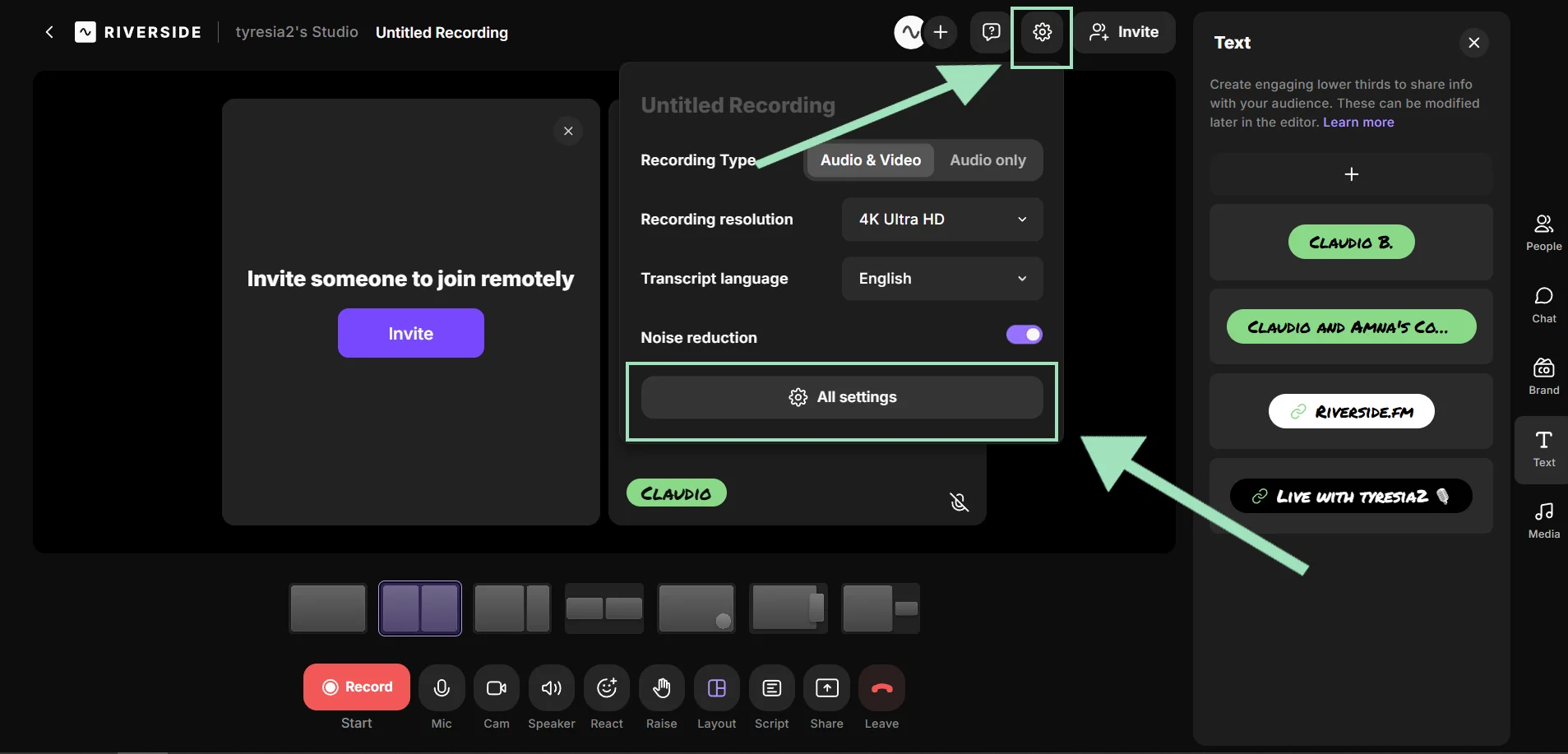Open the Transcript language dropdown

coord(942,279)
